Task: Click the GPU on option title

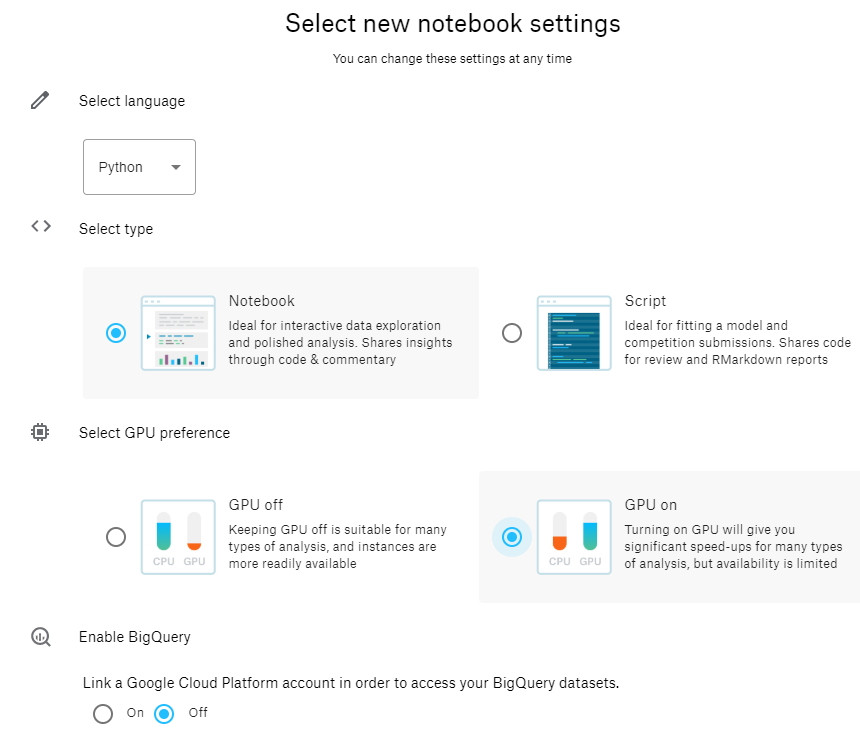Action: (651, 505)
